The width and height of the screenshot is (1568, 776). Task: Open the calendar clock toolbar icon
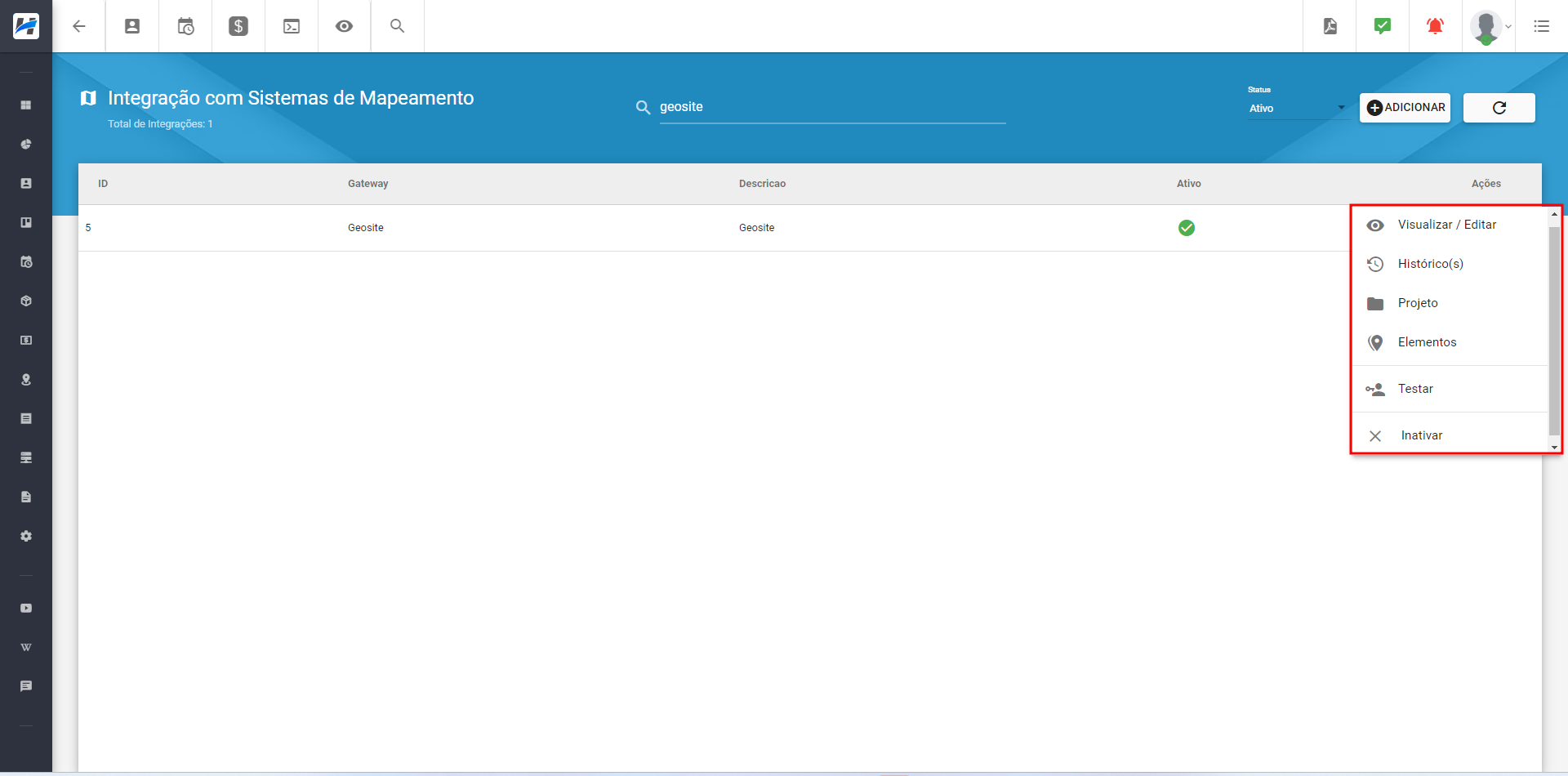(x=185, y=26)
